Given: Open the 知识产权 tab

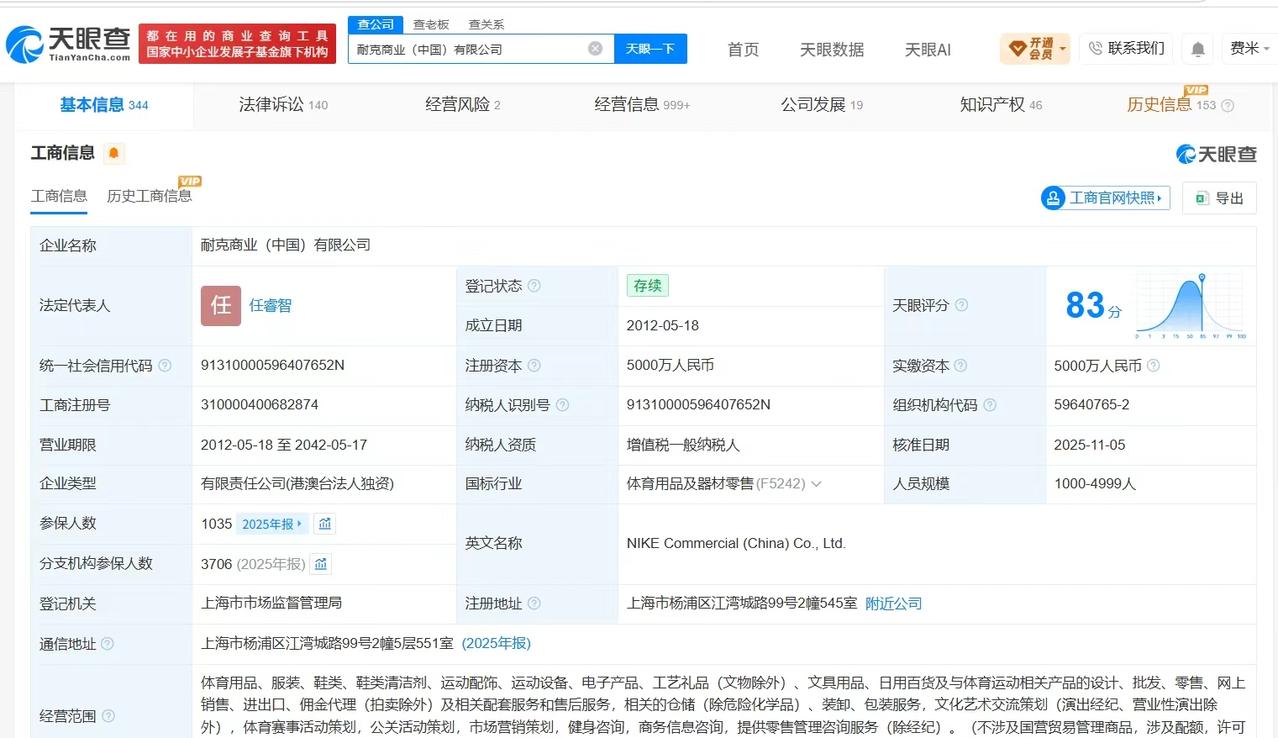Looking at the screenshot, I should [1001, 105].
